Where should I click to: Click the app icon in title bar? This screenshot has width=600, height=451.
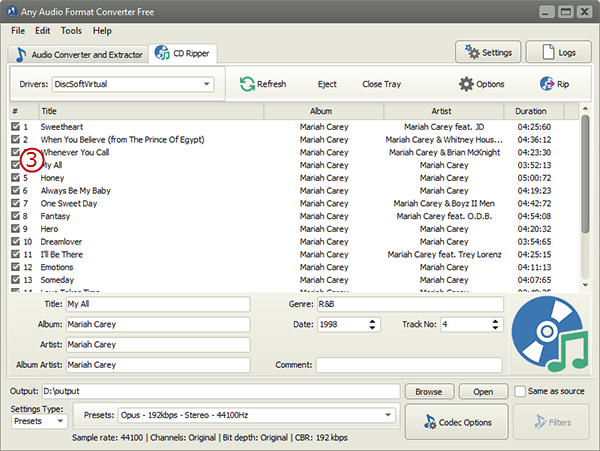[x=12, y=11]
